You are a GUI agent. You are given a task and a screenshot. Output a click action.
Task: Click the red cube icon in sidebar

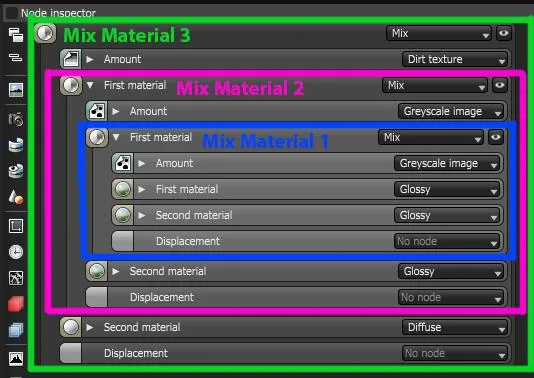(x=16, y=304)
